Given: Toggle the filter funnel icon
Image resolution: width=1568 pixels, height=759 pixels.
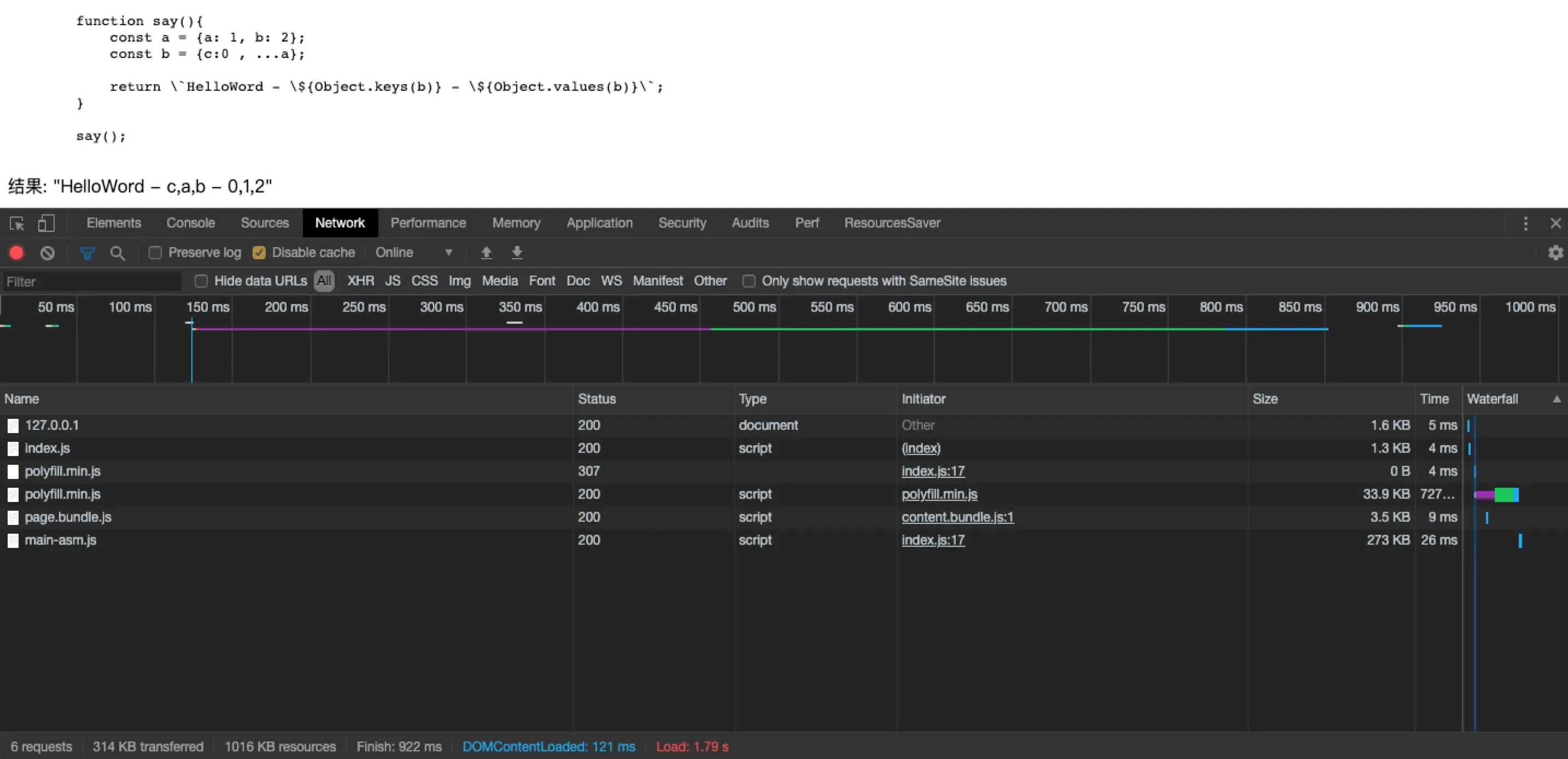Looking at the screenshot, I should [87, 253].
